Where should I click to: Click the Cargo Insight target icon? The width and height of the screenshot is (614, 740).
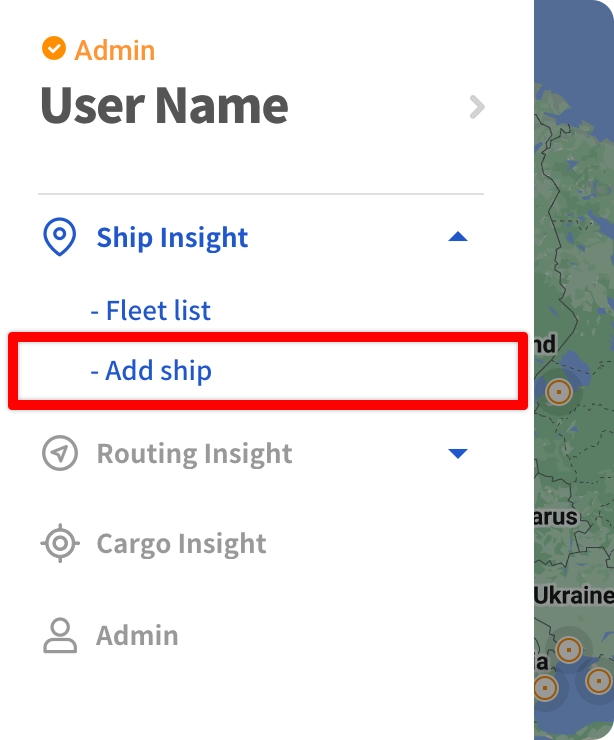(60, 544)
